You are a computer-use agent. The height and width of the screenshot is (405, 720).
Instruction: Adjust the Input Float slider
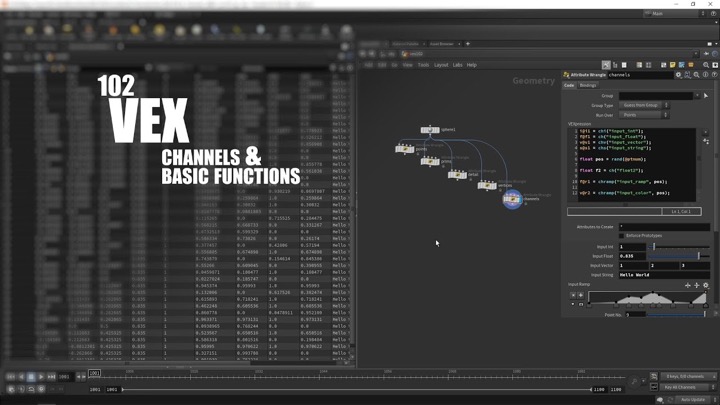coord(679,256)
